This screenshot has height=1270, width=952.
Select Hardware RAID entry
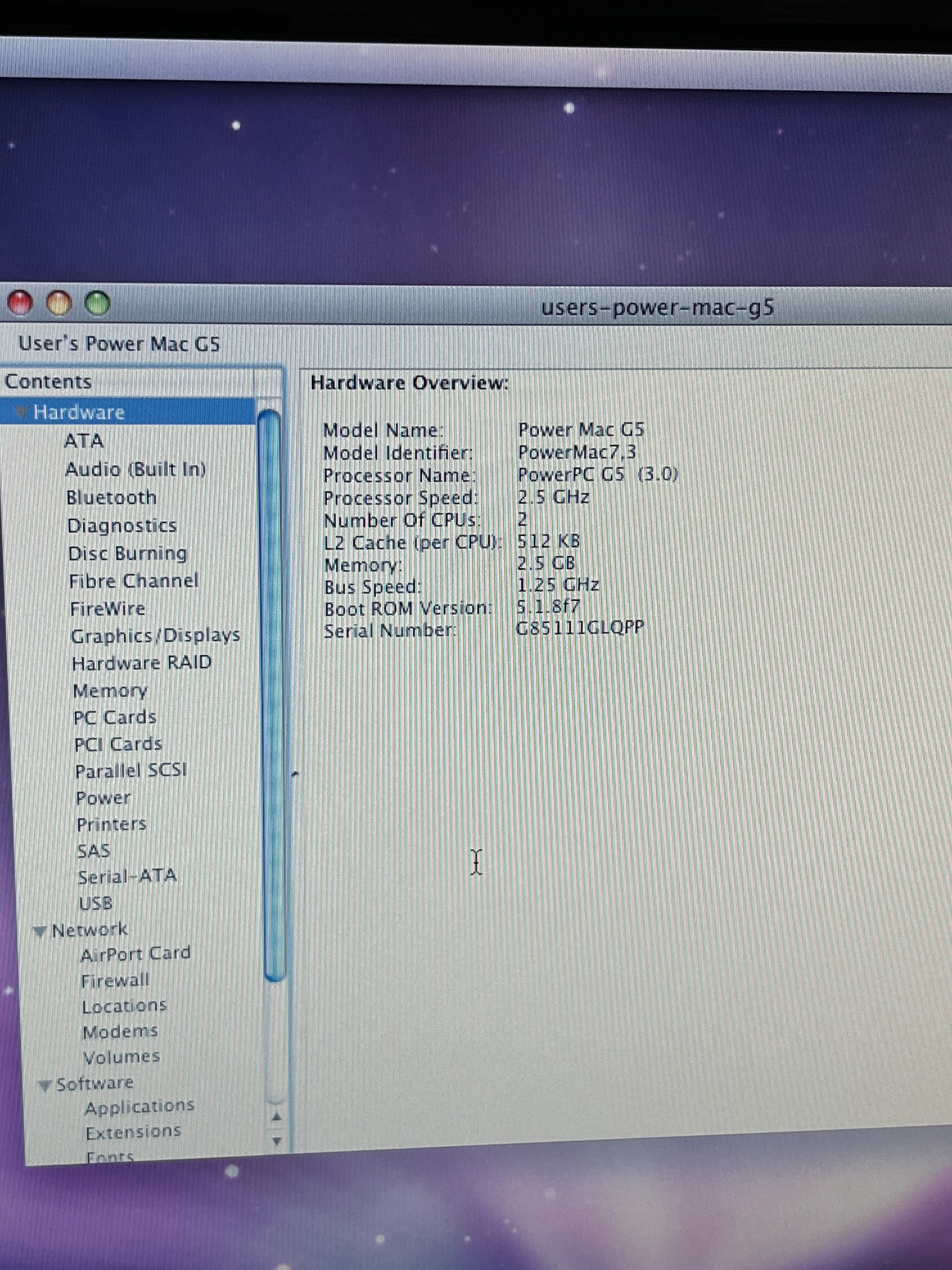tap(142, 663)
